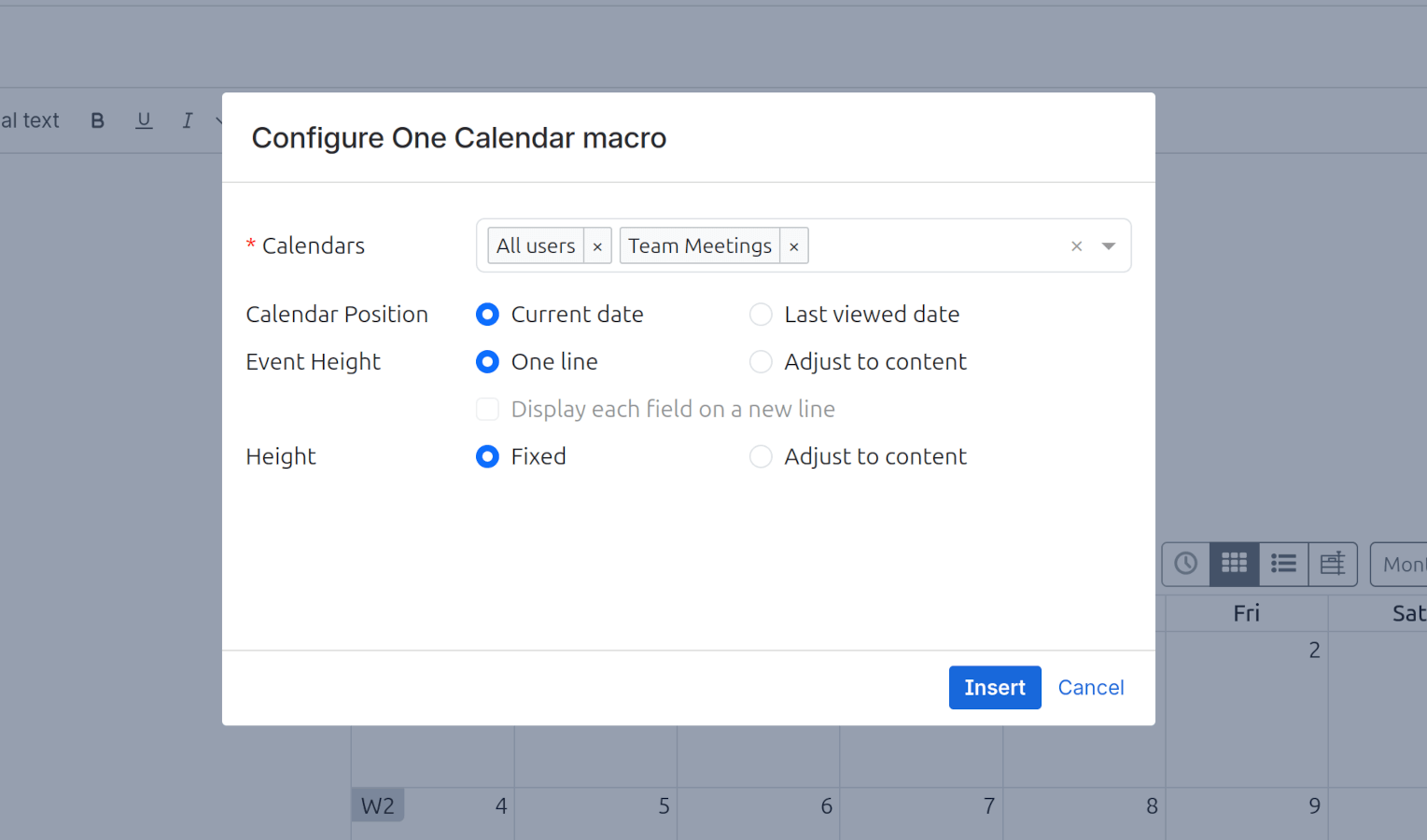Cancel the macro configuration
This screenshot has width=1427, height=840.
[1090, 687]
